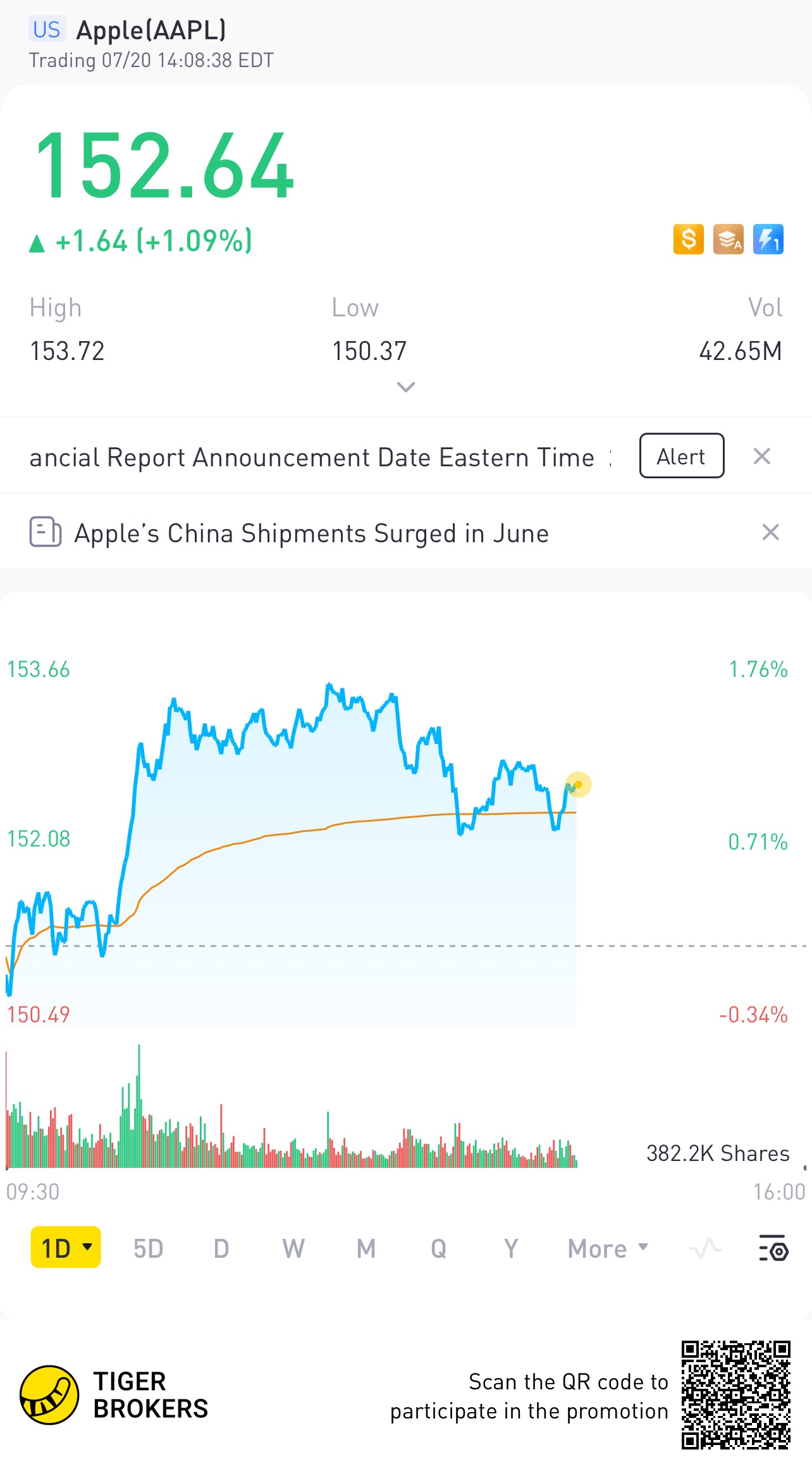Switch to the W weekly chart tab
Viewport: 812px width, 1471px height.
pos(293,1249)
